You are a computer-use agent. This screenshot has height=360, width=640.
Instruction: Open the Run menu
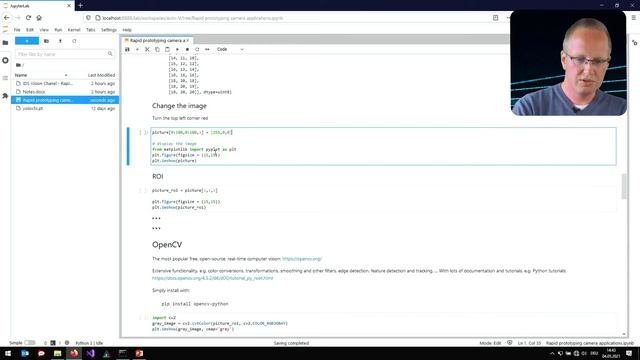[x=58, y=30]
